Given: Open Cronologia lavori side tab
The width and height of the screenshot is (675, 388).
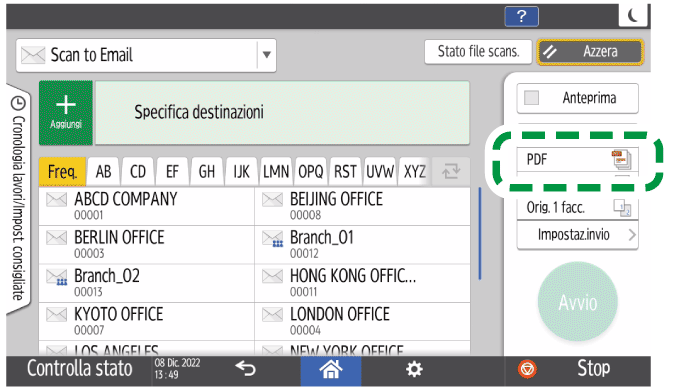Looking at the screenshot, I should [19, 198].
